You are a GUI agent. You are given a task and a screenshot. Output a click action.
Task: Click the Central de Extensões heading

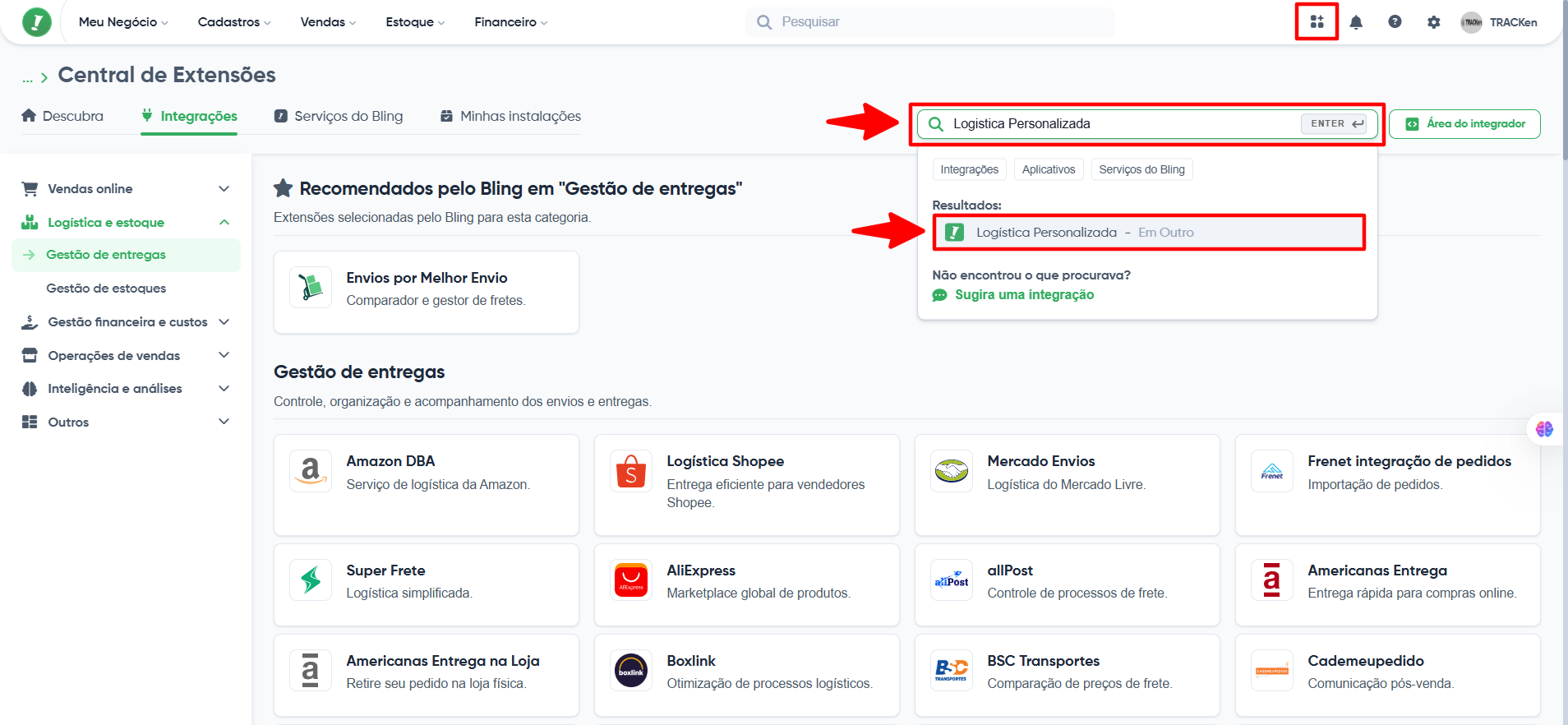(x=167, y=75)
